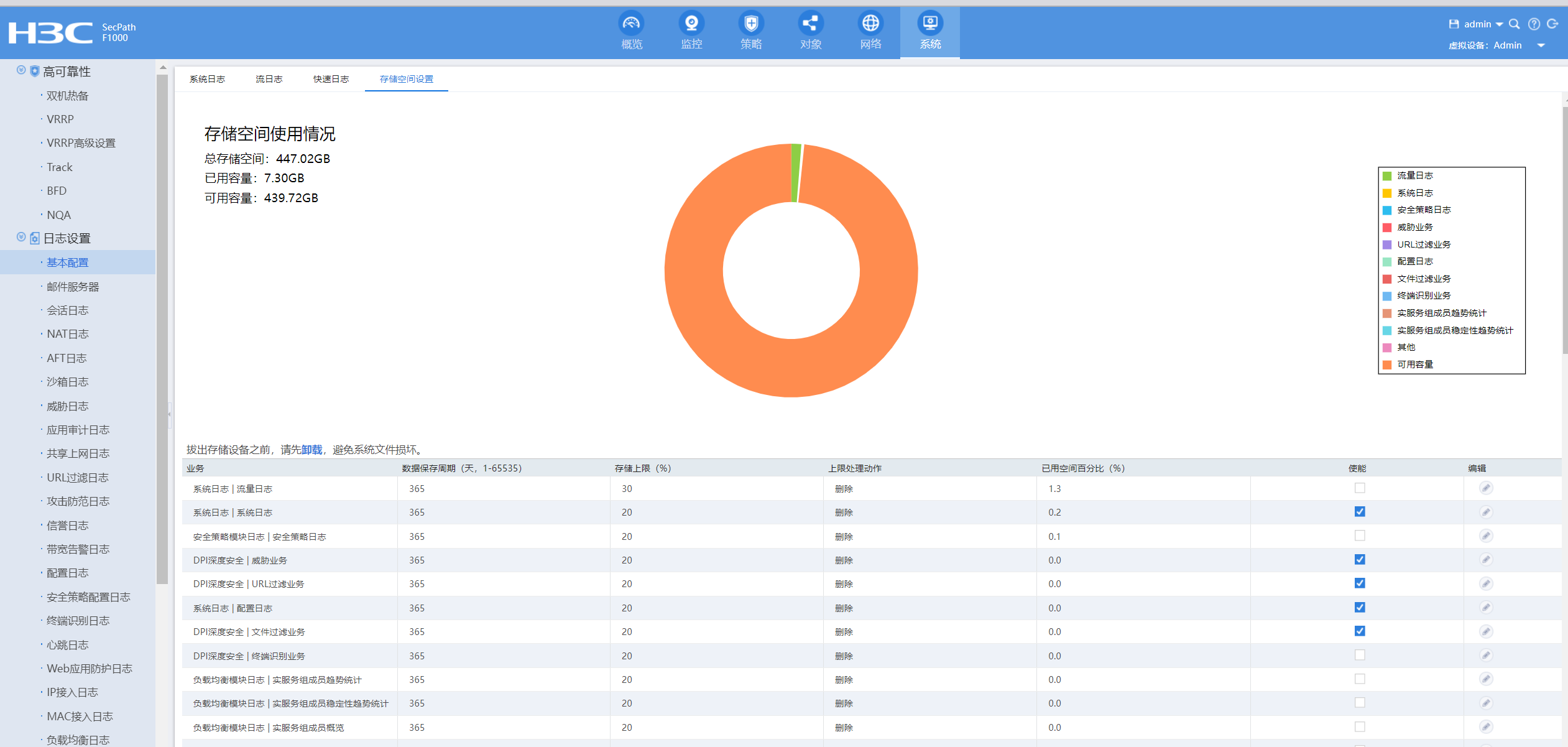This screenshot has width=1568, height=747.
Task: Click edit pencil for 系统日志 | 流量日志 row
Action: coord(1485,488)
